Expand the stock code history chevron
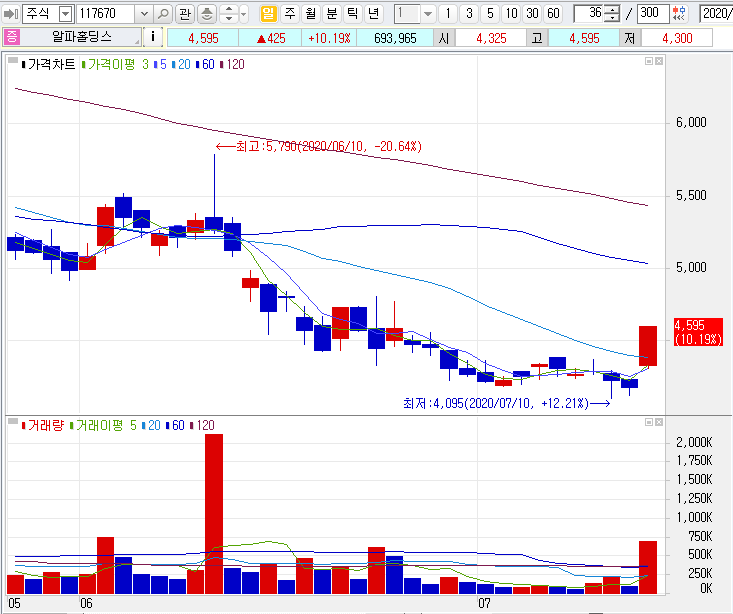Image resolution: width=733 pixels, height=614 pixels. [144, 14]
